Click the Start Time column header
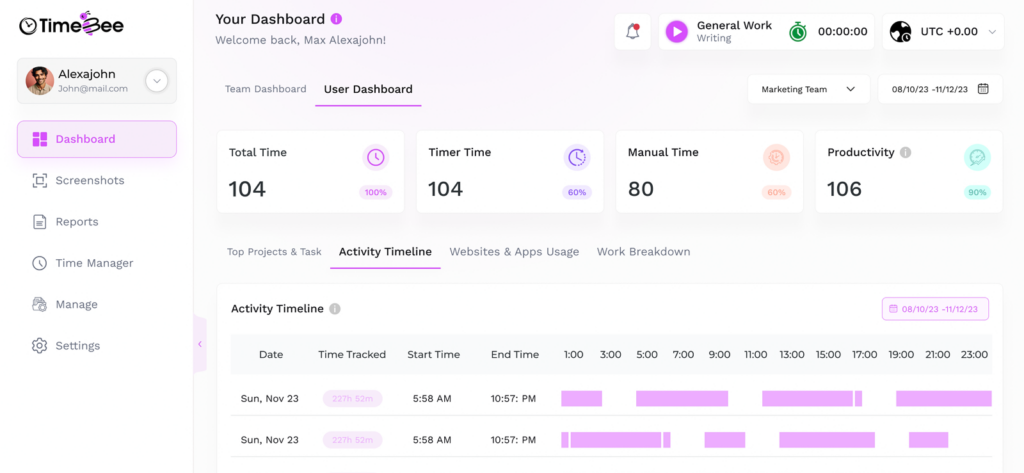Screen dimensions: 1024x473 point(434,355)
